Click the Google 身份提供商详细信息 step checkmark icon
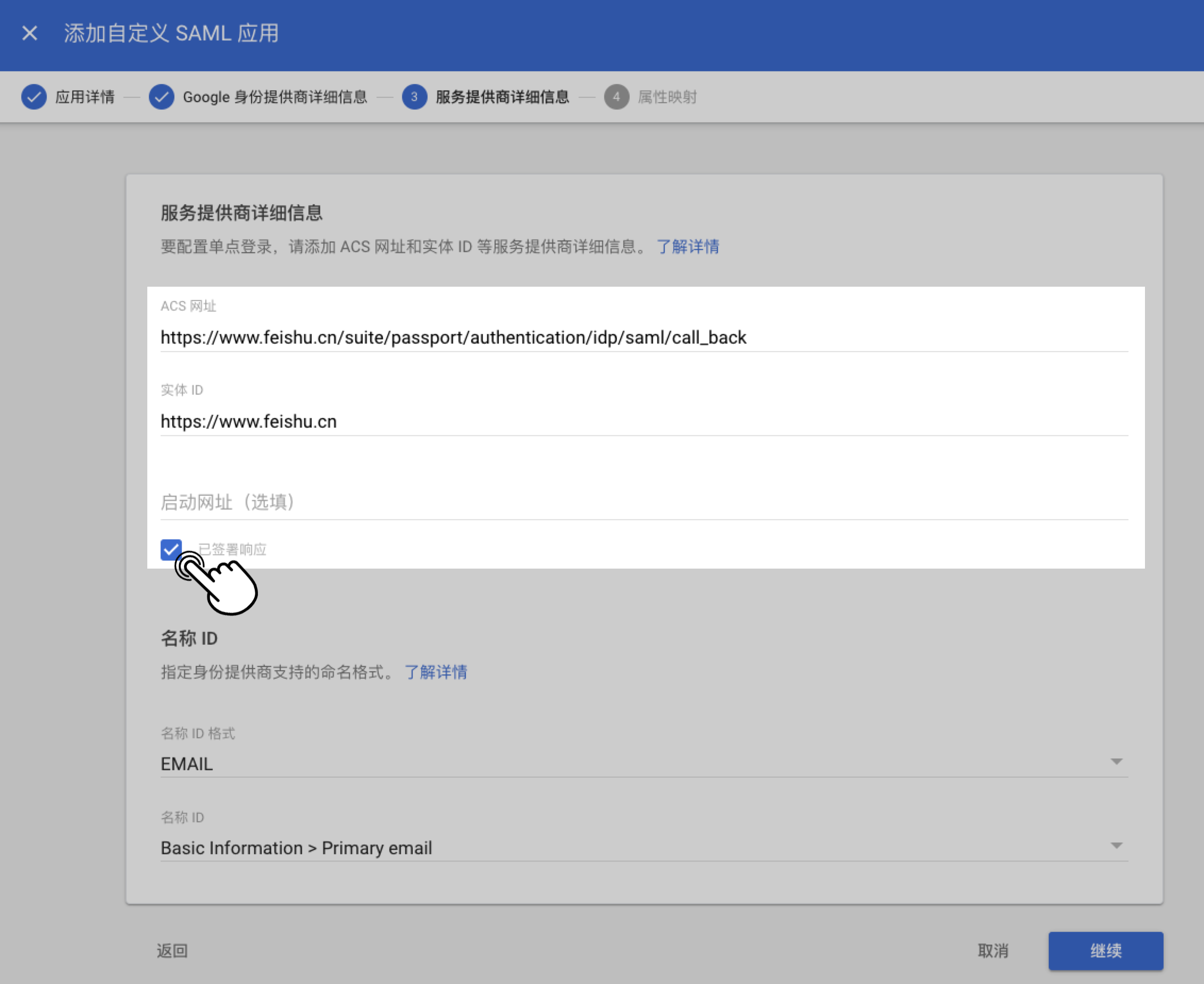This screenshot has width=1204, height=984. tap(162, 97)
